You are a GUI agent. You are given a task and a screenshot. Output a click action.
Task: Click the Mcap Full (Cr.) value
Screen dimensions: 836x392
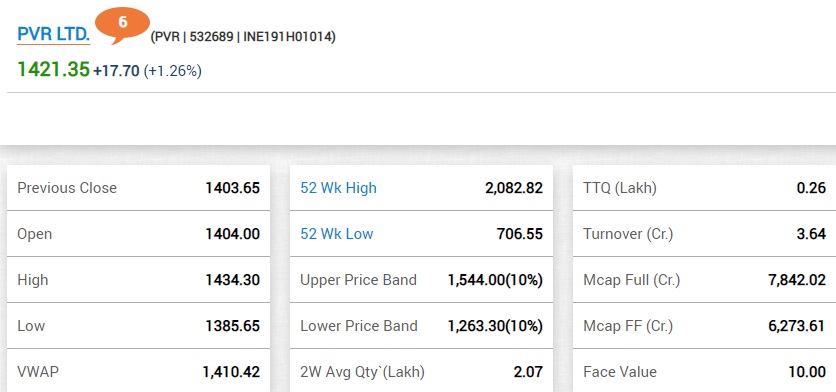[797, 280]
